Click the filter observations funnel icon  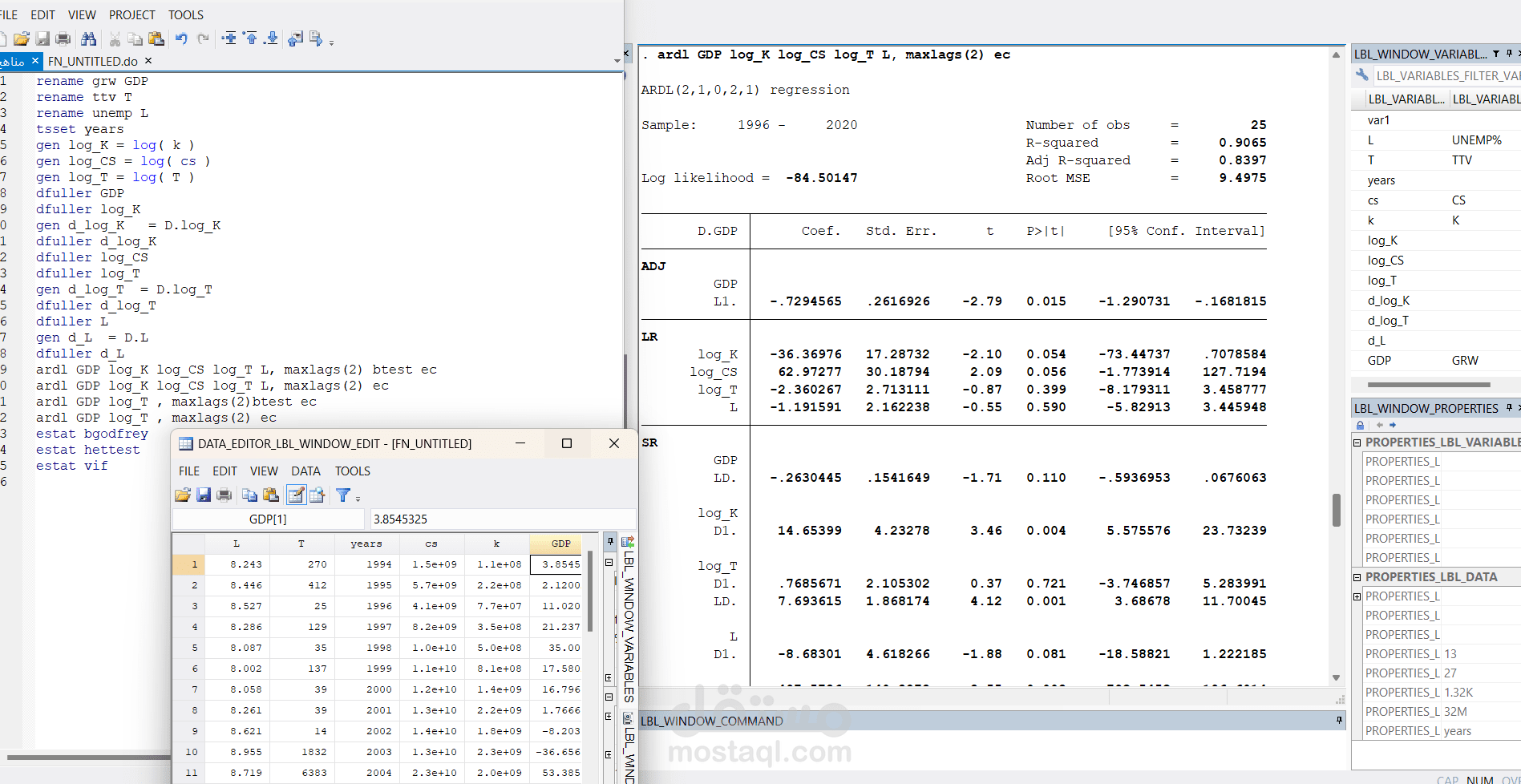click(x=343, y=495)
